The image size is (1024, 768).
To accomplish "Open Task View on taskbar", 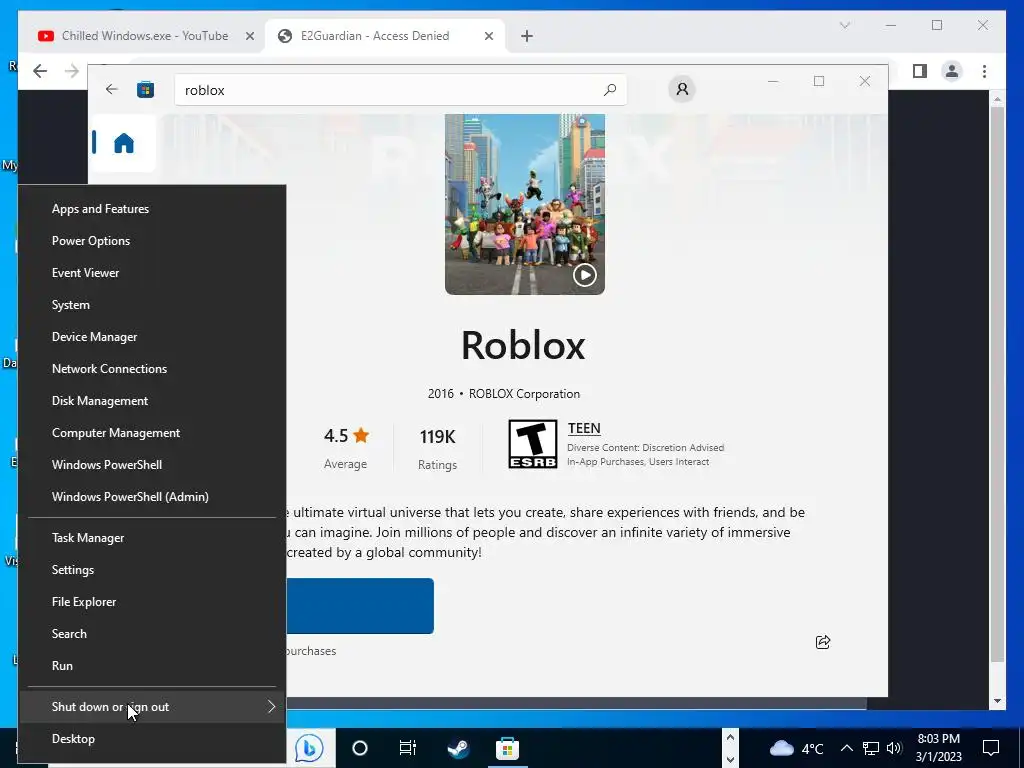I will pos(408,748).
